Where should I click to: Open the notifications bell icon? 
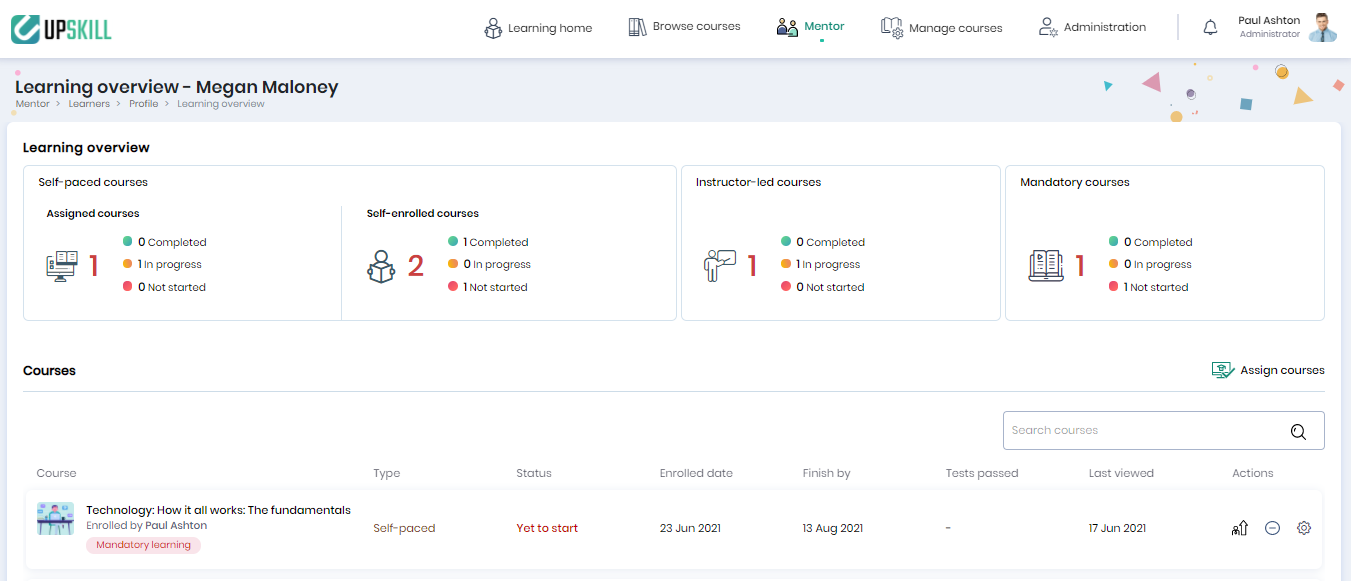[1210, 28]
